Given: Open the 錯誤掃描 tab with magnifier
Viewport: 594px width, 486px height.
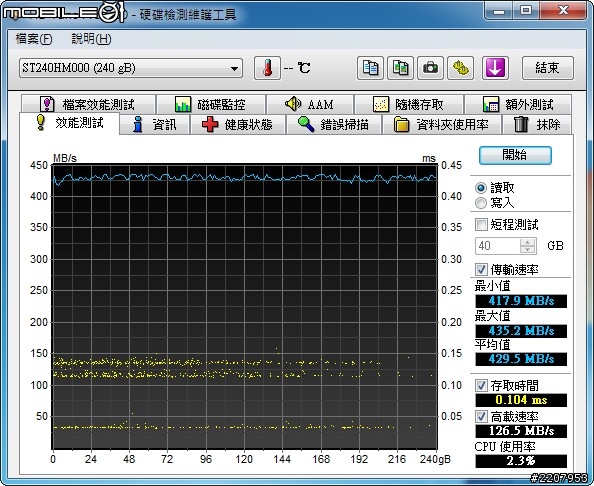Looking at the screenshot, I should (334, 125).
